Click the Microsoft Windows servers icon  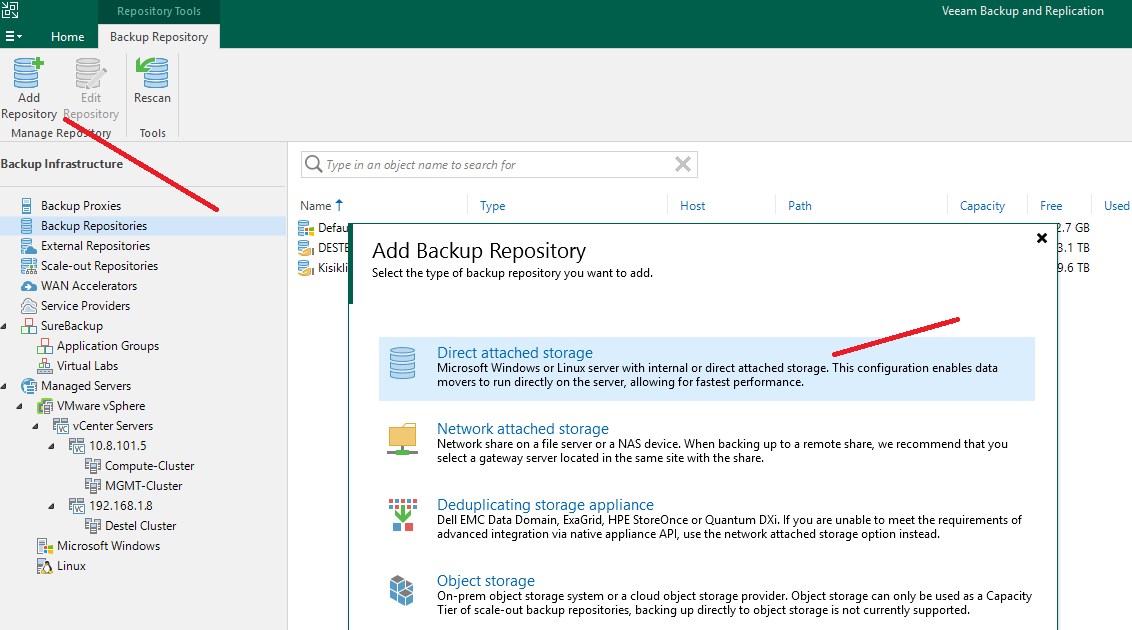point(45,546)
